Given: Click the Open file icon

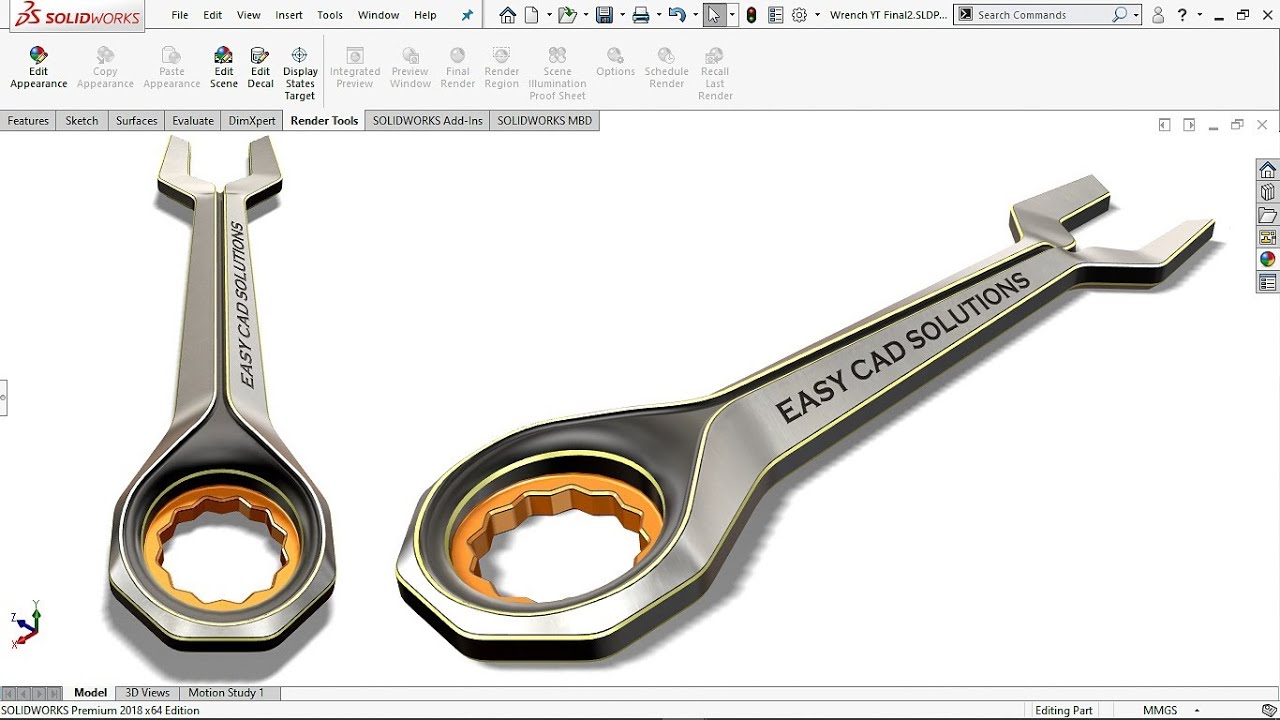Looking at the screenshot, I should tap(567, 15).
